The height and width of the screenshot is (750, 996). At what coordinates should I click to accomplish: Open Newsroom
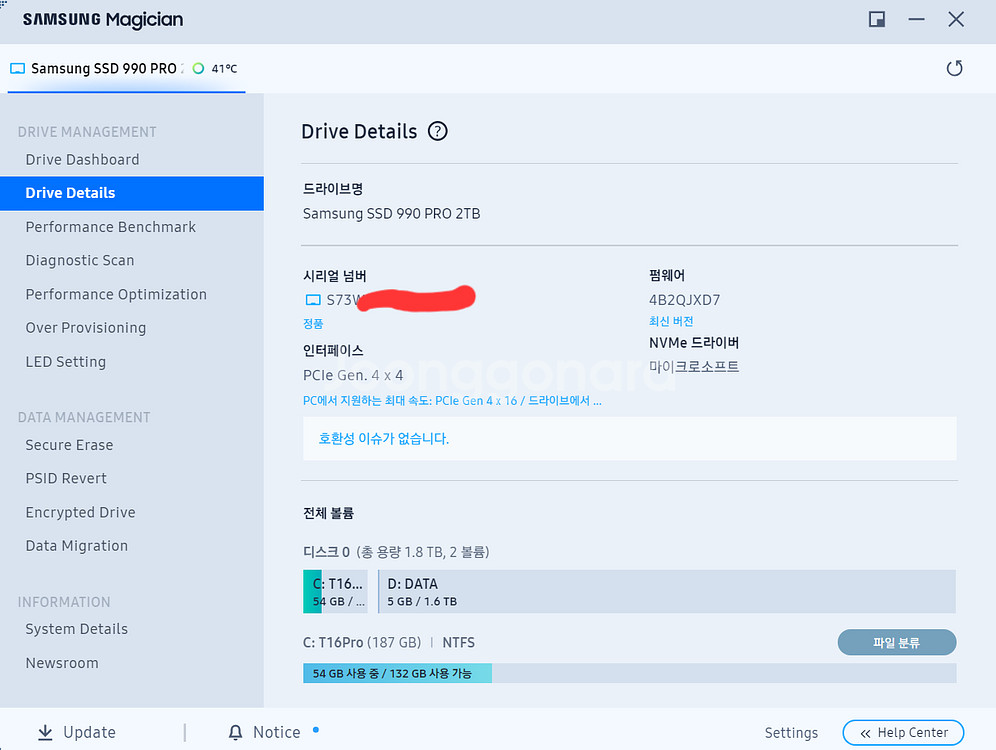click(62, 662)
